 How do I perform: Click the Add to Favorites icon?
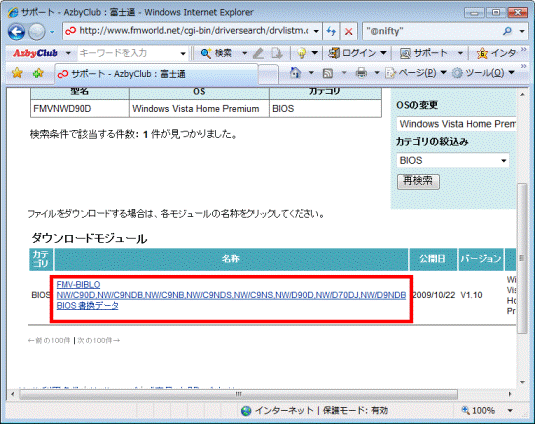(38, 73)
